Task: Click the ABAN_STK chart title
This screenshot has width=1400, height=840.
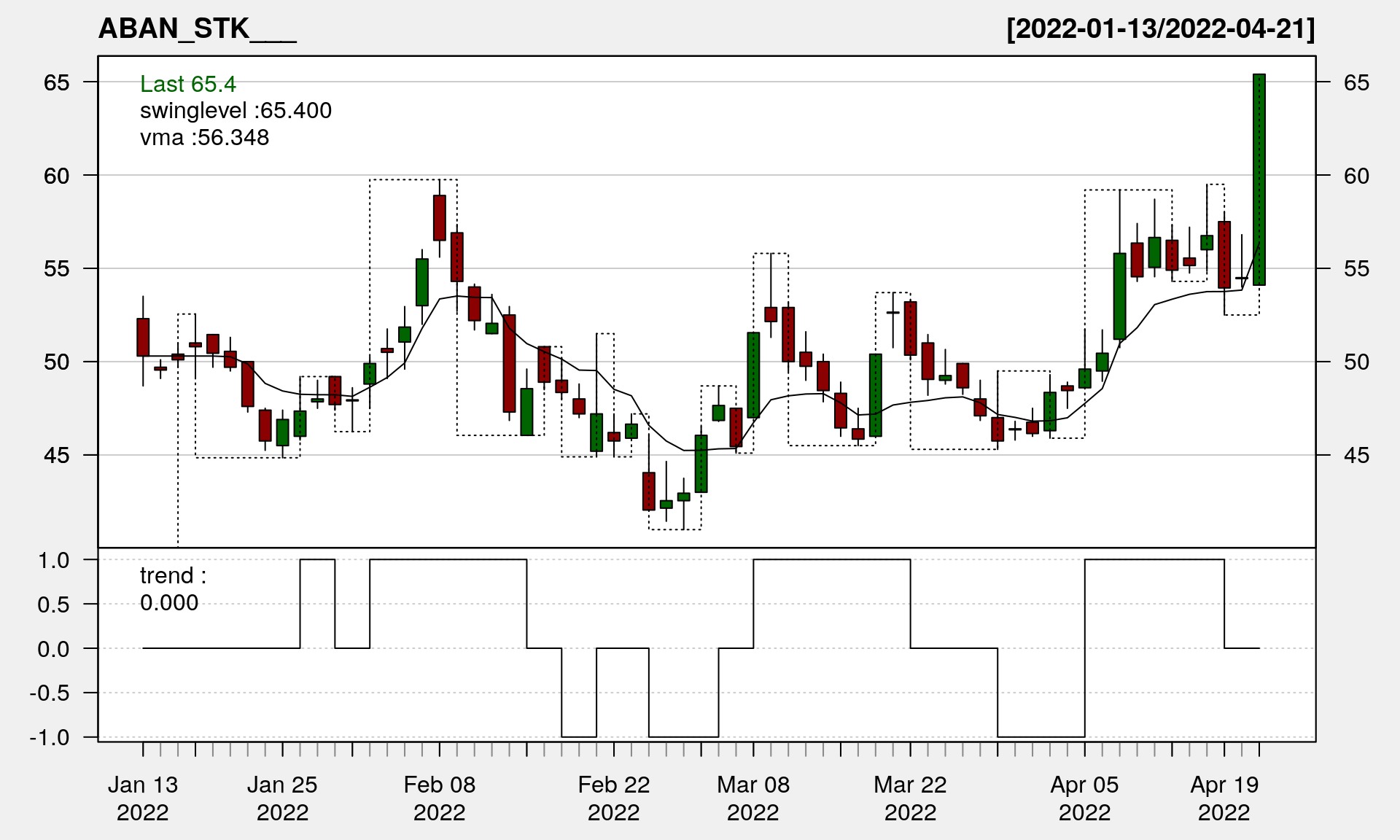Action: [197, 29]
